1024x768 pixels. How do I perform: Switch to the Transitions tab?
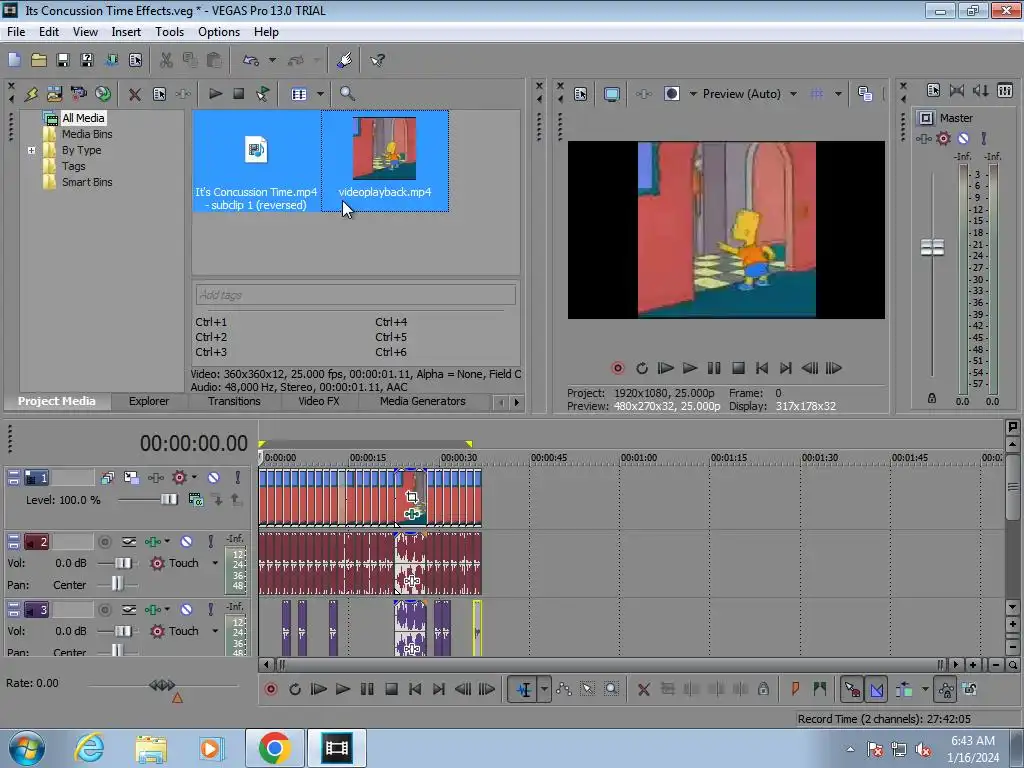(234, 401)
